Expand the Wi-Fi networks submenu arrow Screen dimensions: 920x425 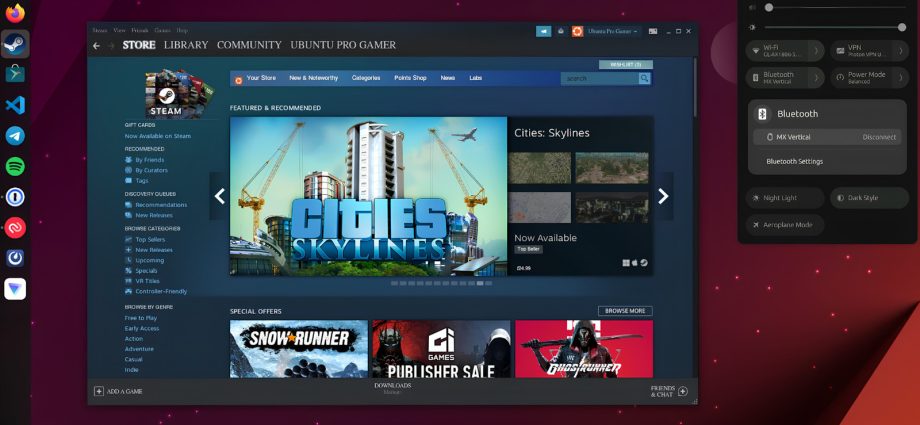816,50
